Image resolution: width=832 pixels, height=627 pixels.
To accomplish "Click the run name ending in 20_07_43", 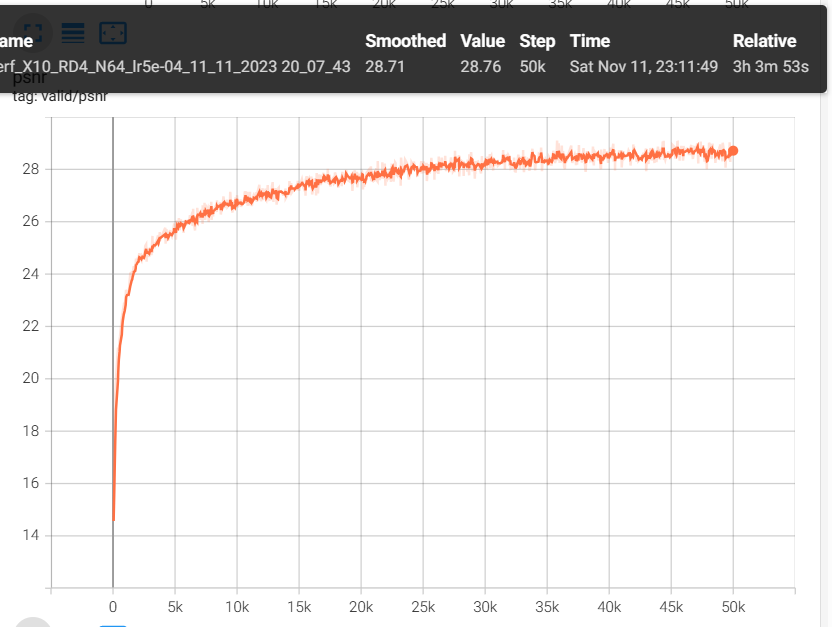I will [x=175, y=66].
